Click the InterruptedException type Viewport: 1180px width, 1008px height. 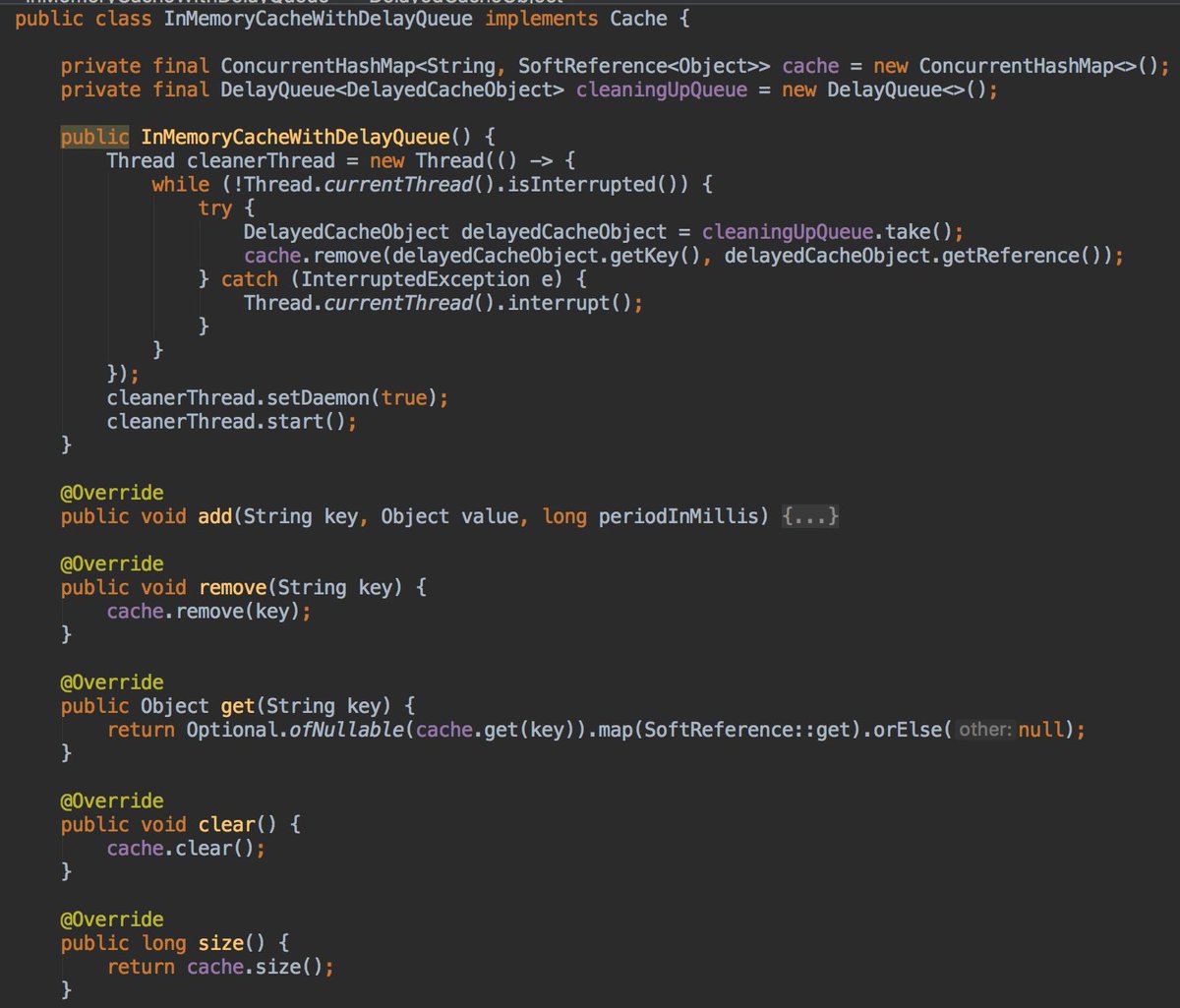tap(414, 279)
